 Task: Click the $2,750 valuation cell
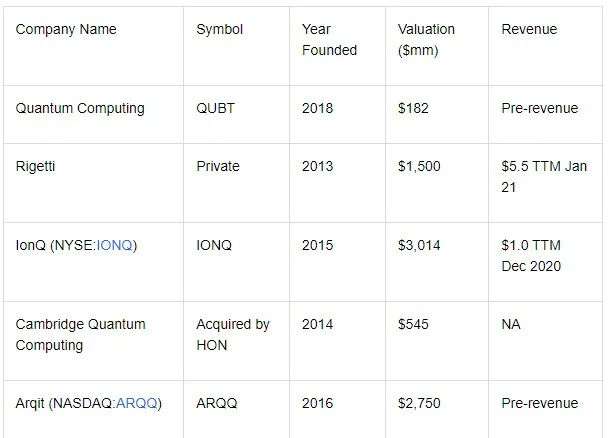pyautogui.click(x=418, y=403)
